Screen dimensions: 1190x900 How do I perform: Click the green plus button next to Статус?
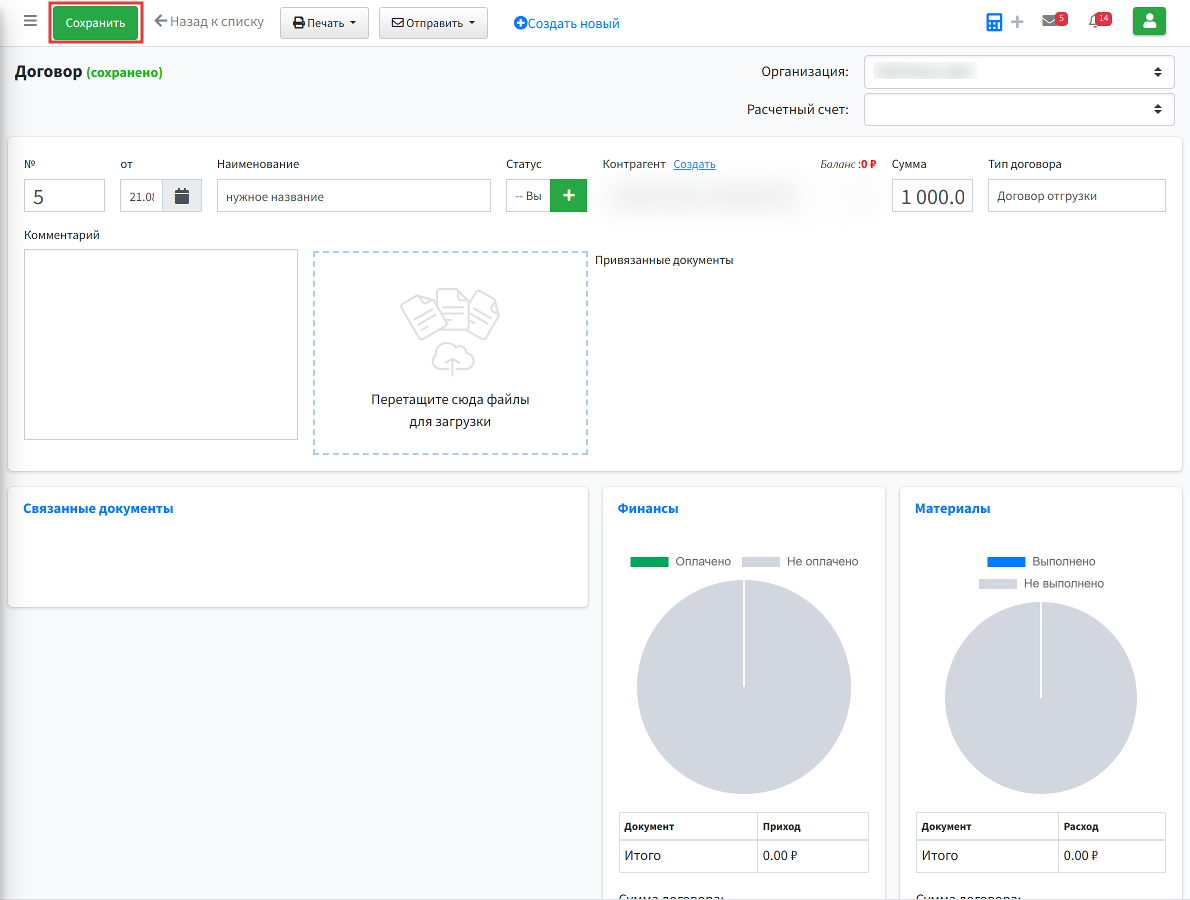pyautogui.click(x=568, y=196)
